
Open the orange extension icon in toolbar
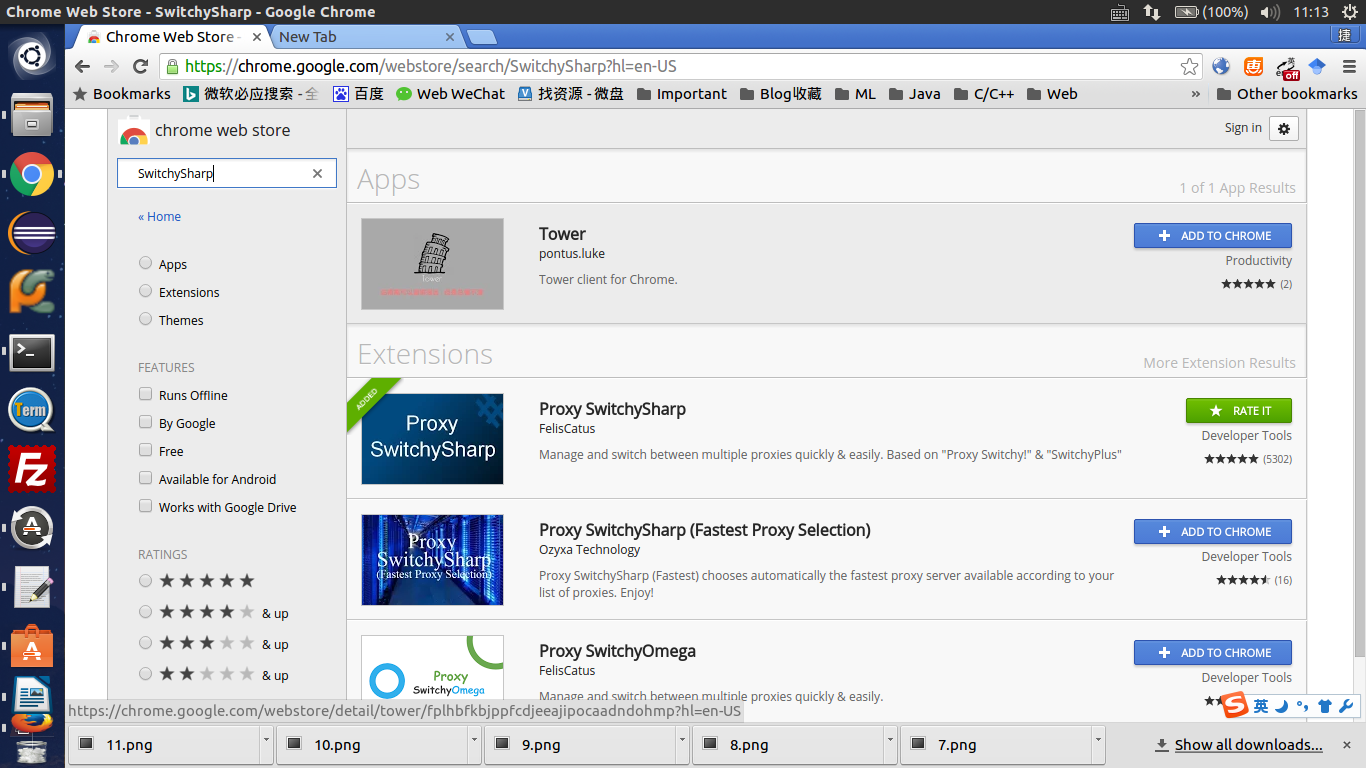(x=1253, y=67)
